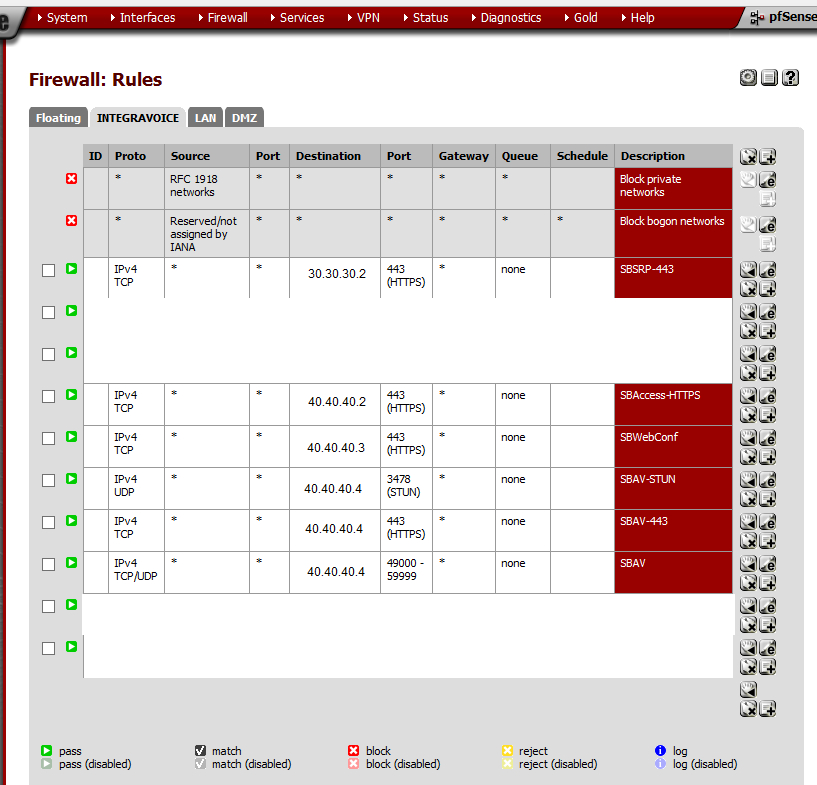Screen dimensions: 817x785
Task: Check the SBAV-STUN rule checkbox
Action: click(48, 480)
